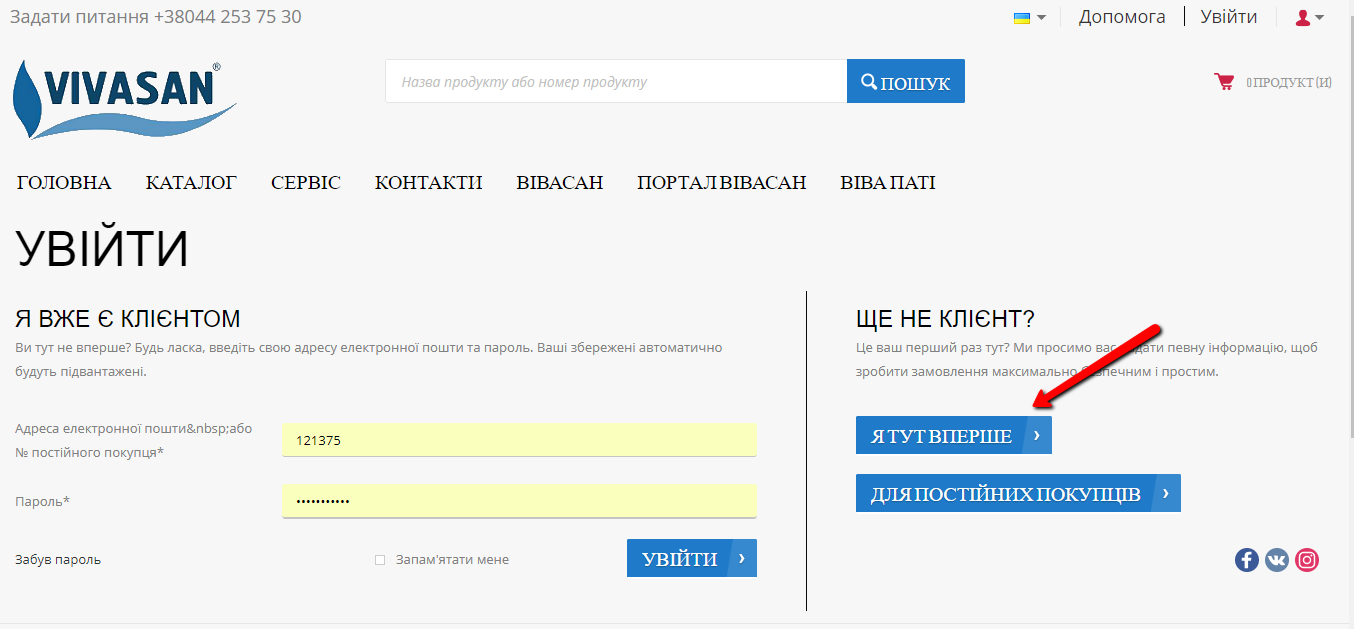The image size is (1354, 629).
Task: Click the phone number +38044 253 75 30
Action: click(x=228, y=17)
